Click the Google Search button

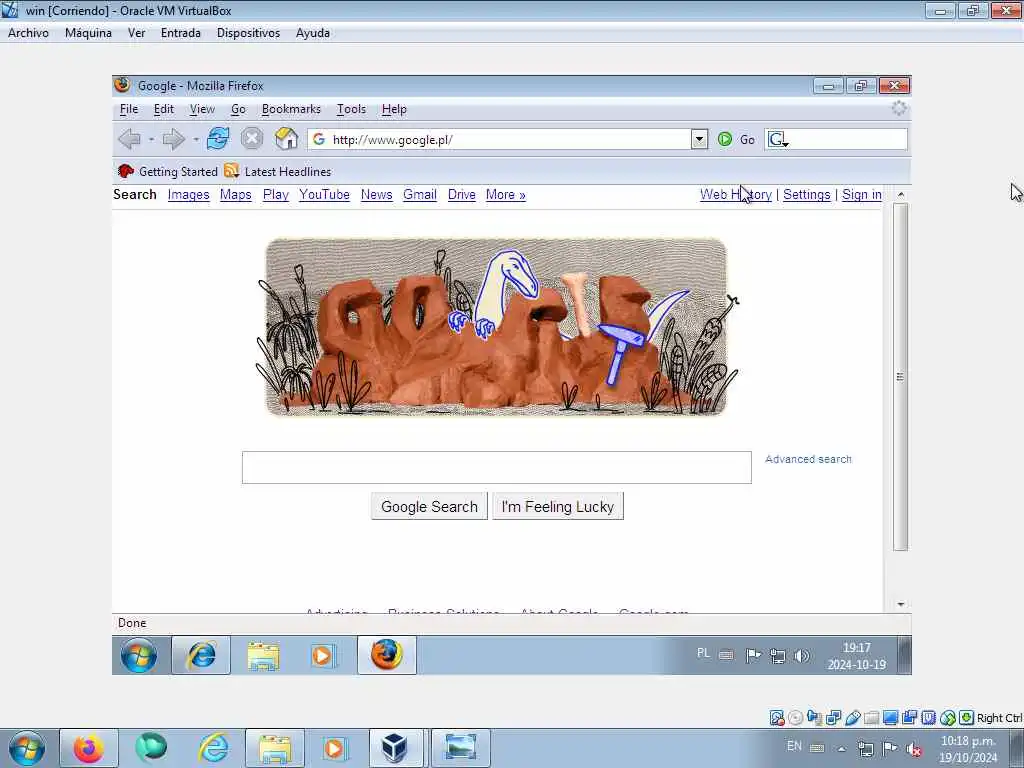tap(429, 506)
